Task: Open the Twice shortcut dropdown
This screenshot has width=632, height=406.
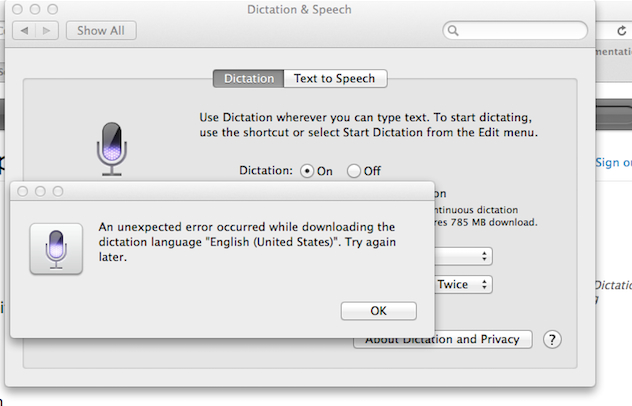Action: click(464, 285)
